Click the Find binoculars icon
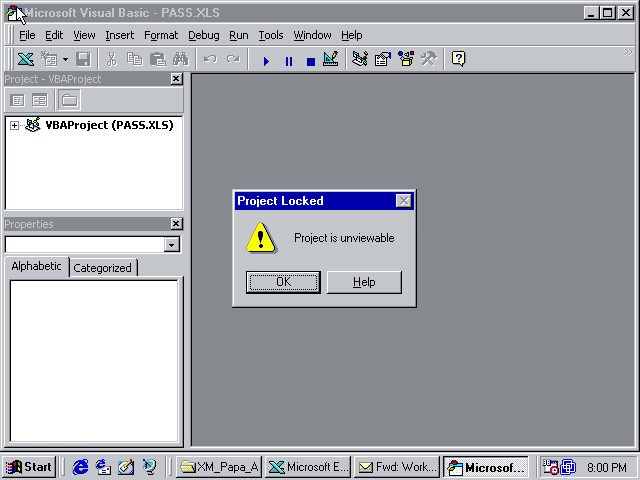Viewport: 640px width, 480px height. (x=180, y=59)
